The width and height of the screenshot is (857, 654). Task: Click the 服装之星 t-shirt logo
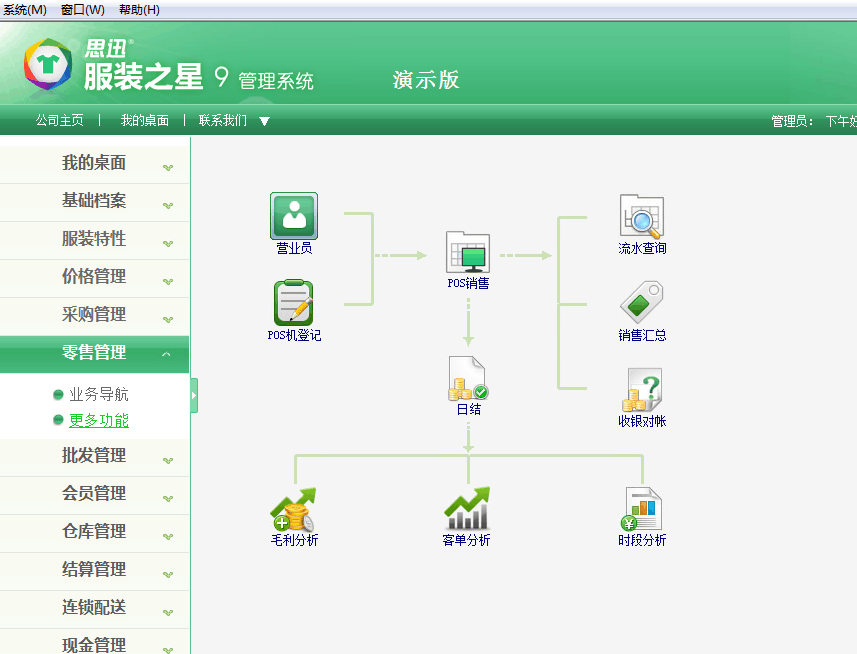(x=48, y=64)
